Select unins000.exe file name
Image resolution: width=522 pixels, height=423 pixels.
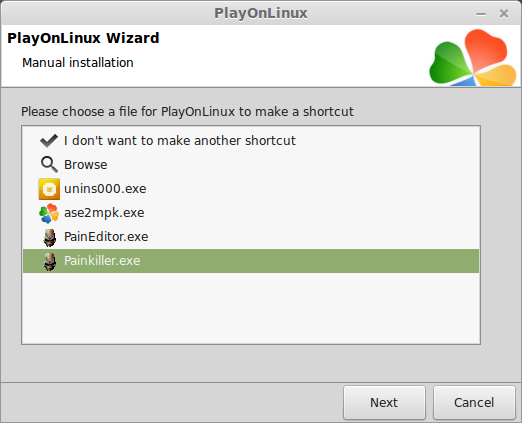(x=105, y=189)
